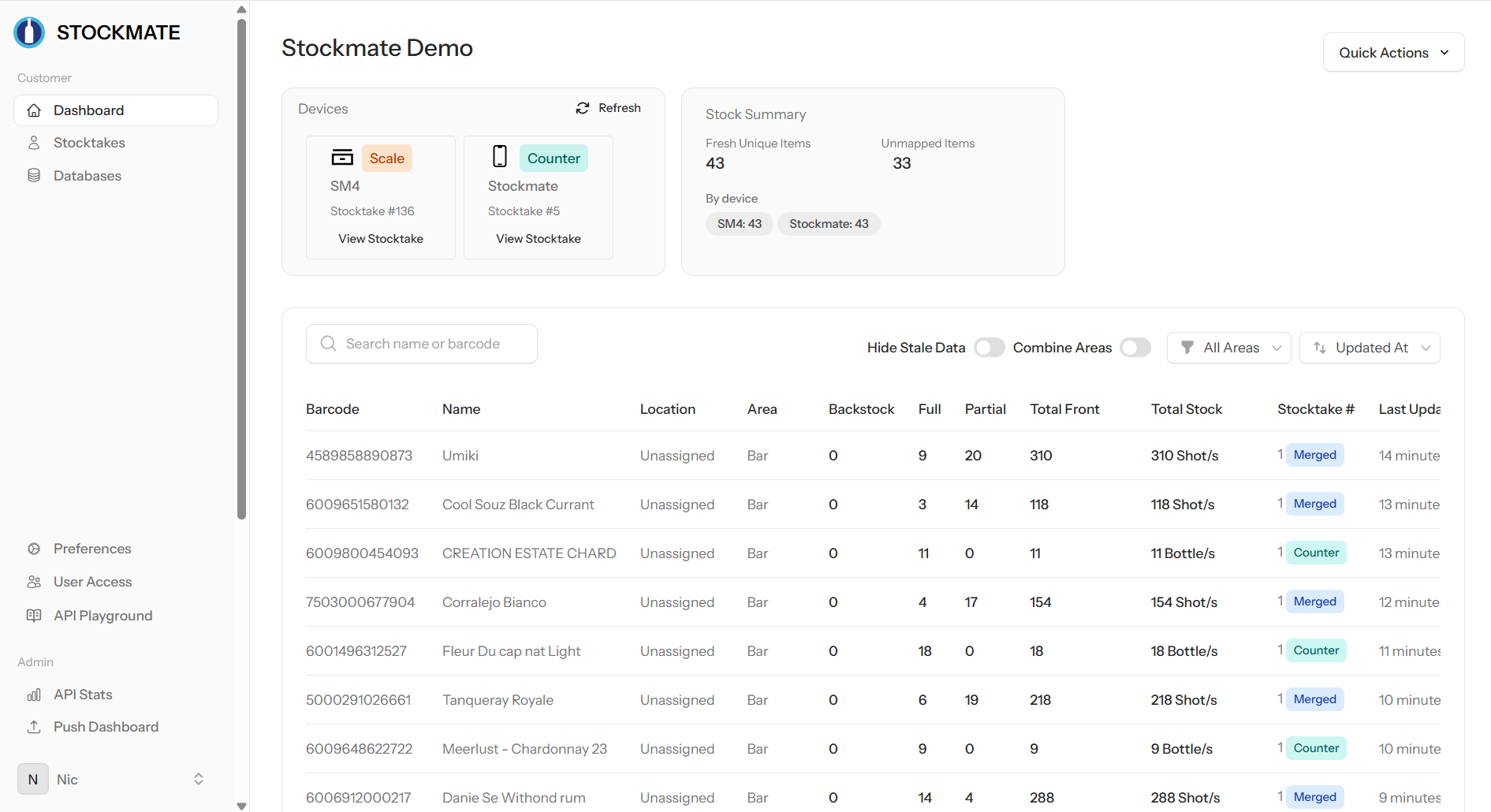This screenshot has width=1491, height=812.
Task: Open Push Dashboard in the sidebar
Action: pyautogui.click(x=116, y=727)
